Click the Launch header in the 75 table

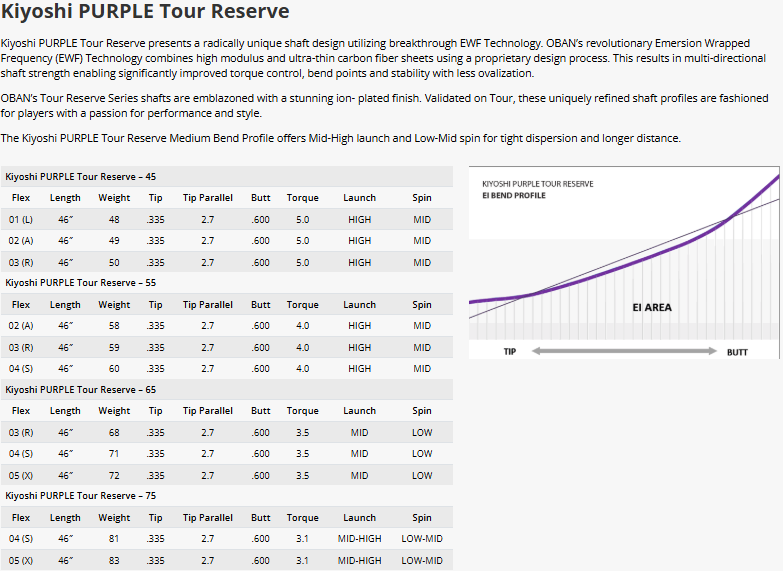[x=360, y=518]
